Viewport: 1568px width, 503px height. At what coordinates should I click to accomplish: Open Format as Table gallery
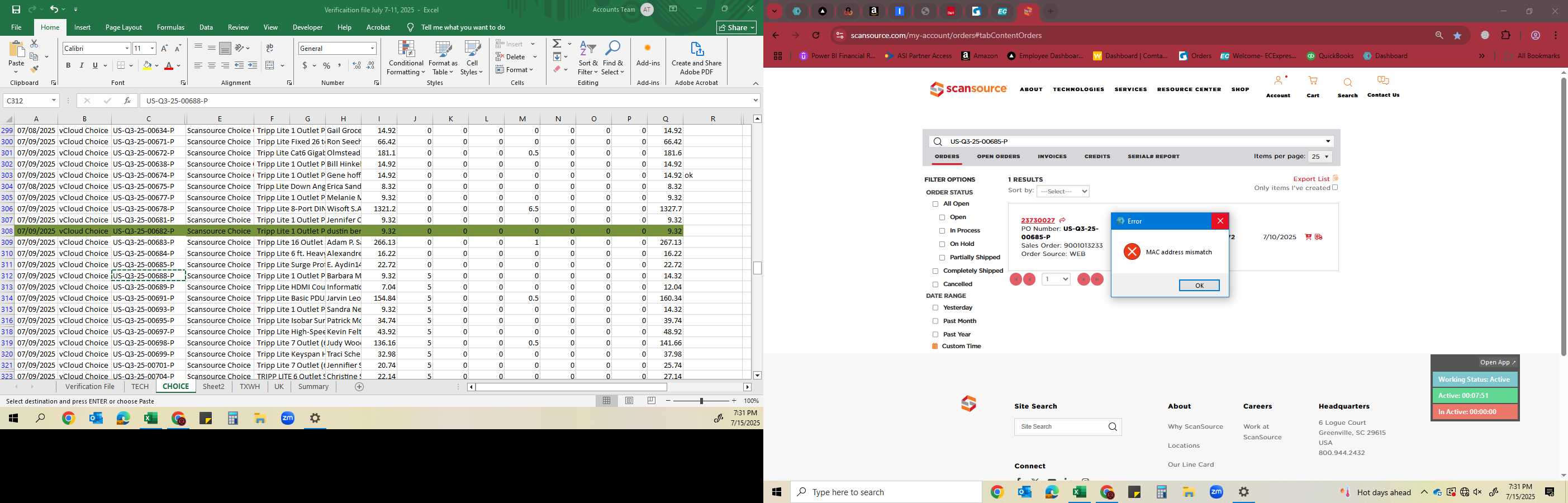443,58
